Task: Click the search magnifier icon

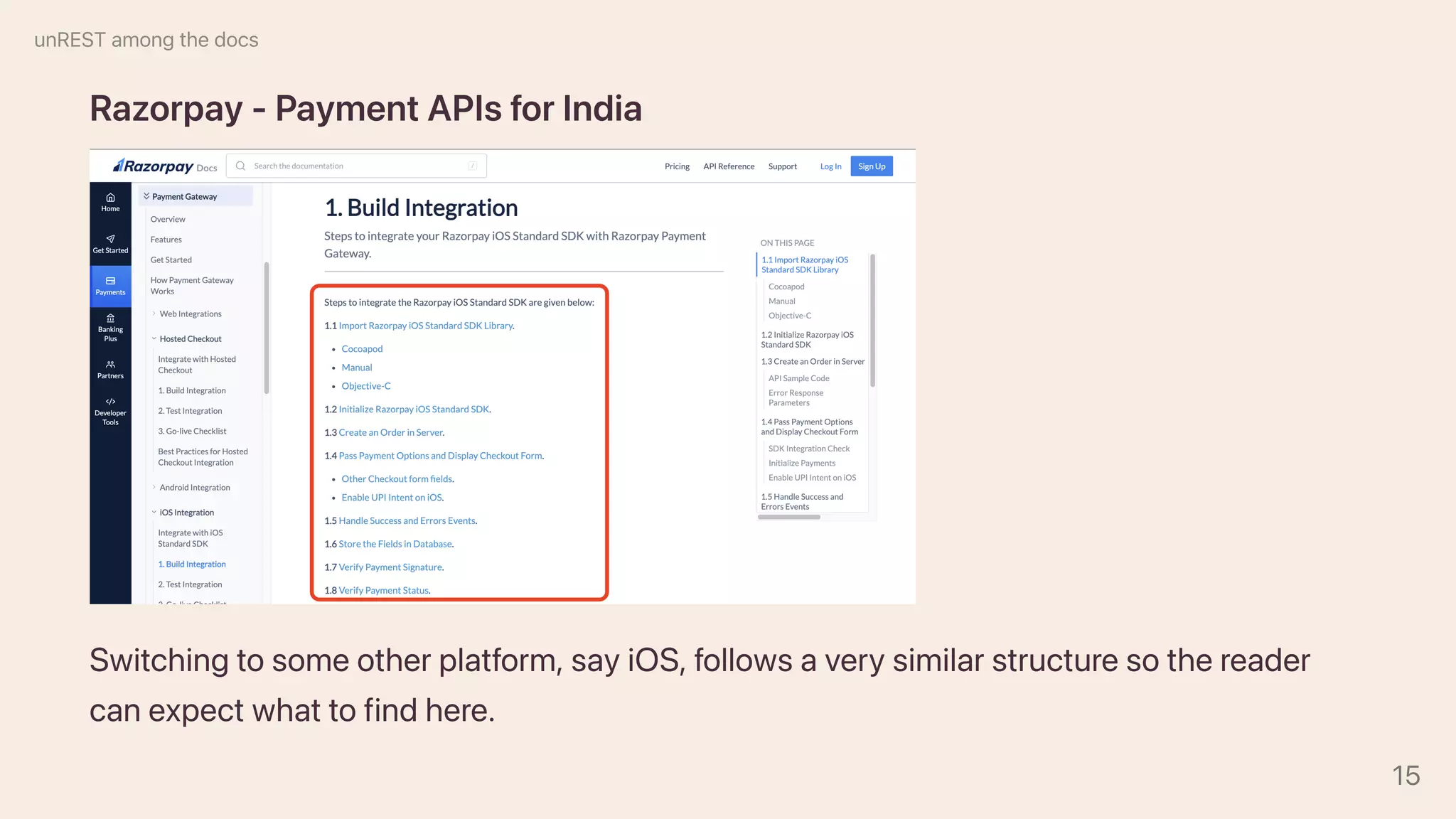Action: pos(240,166)
